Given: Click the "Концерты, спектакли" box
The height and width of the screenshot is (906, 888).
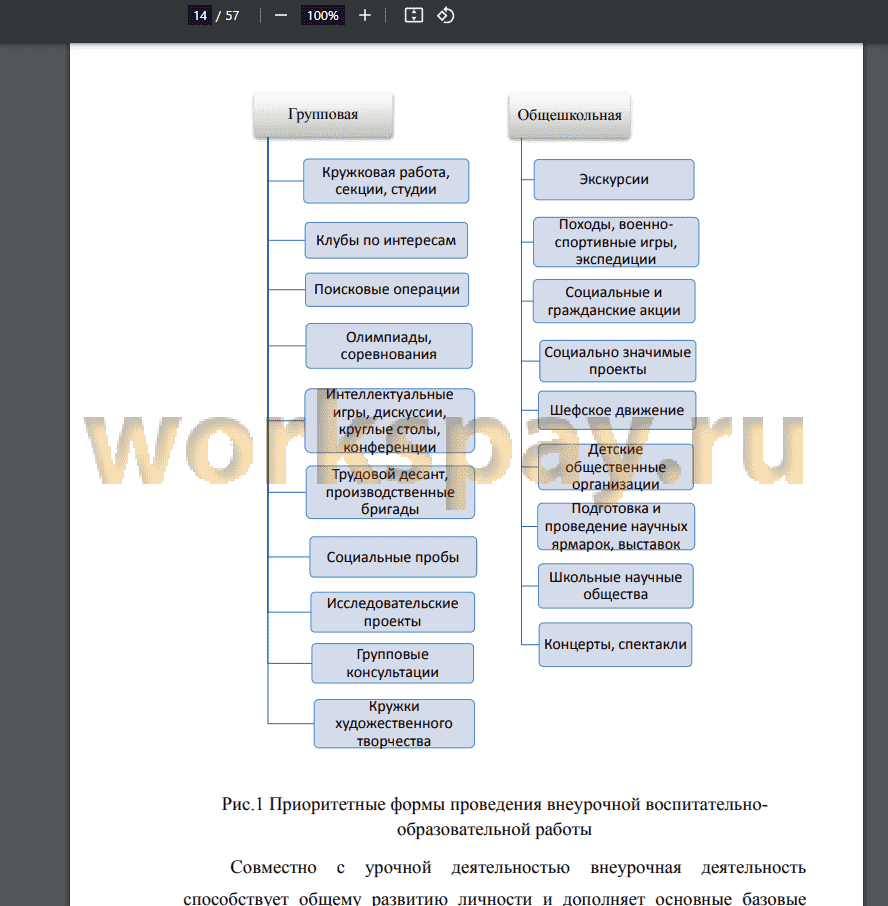Looking at the screenshot, I should coord(615,644).
